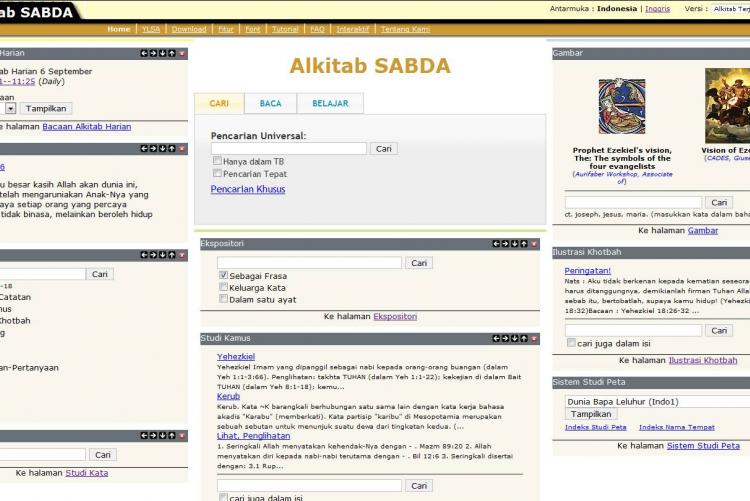This screenshot has width=750, height=501.
Task: Close the Ekspositori panel with red X
Action: (534, 244)
